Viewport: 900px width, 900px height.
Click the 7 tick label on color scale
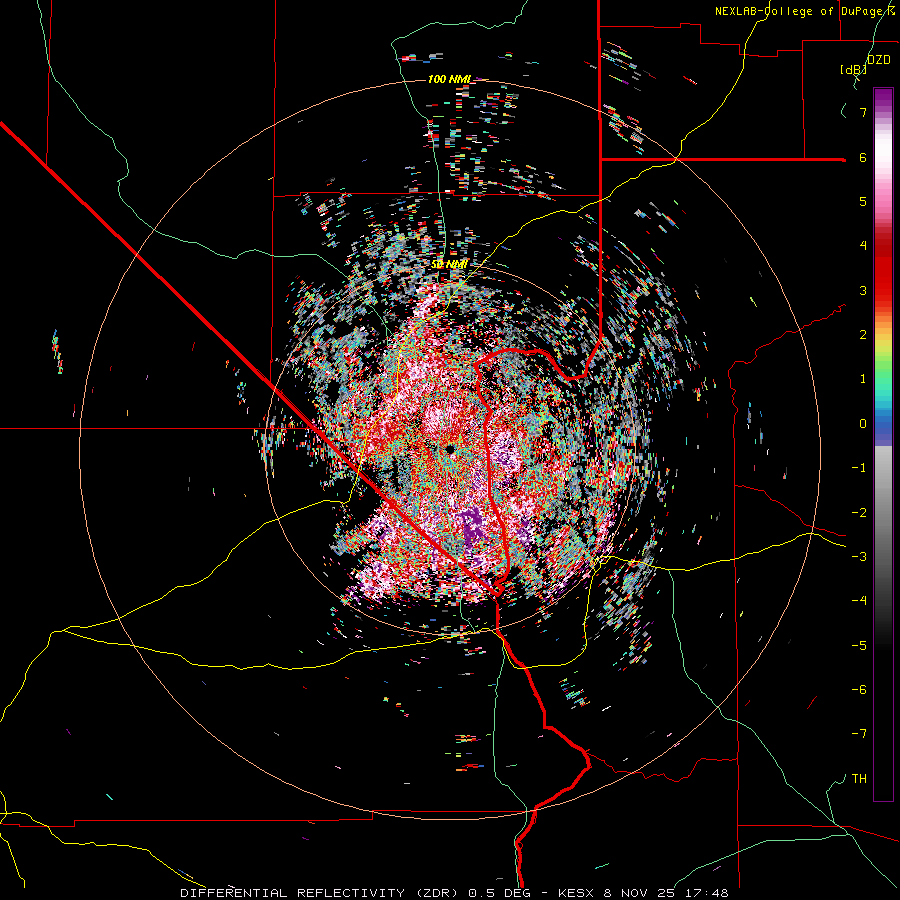[863, 112]
